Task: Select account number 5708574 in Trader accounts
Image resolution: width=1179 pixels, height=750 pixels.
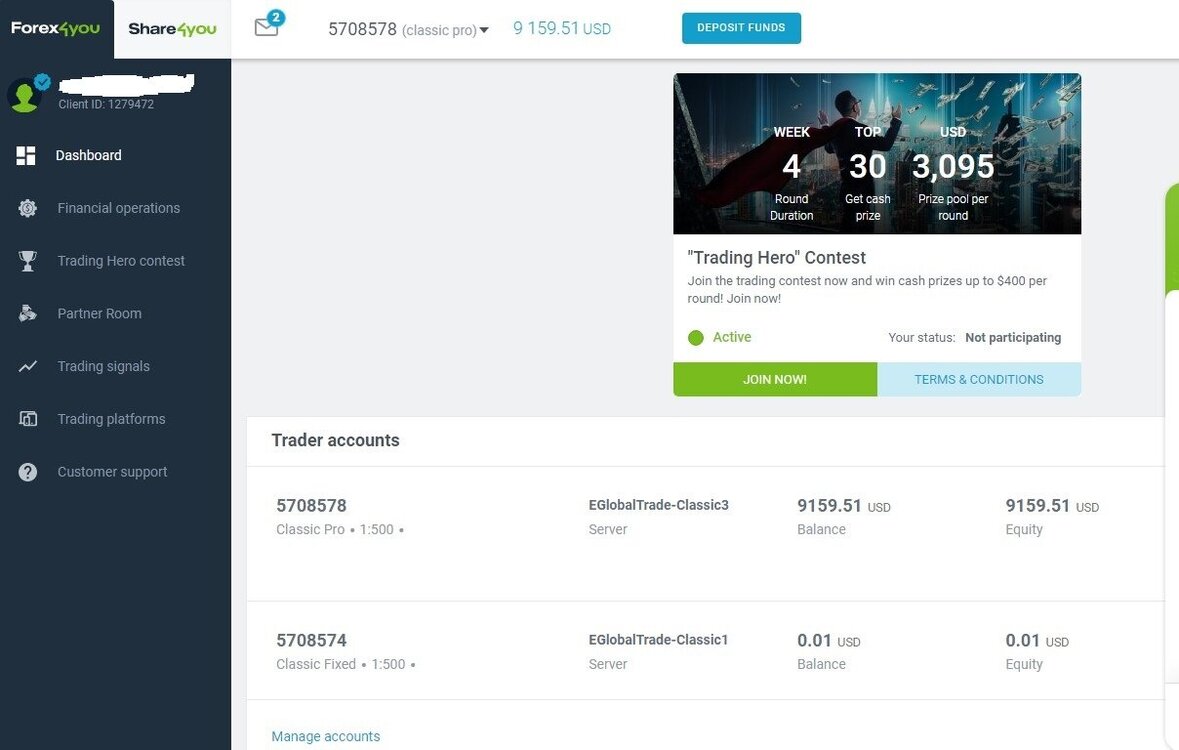Action: pyautogui.click(x=311, y=640)
